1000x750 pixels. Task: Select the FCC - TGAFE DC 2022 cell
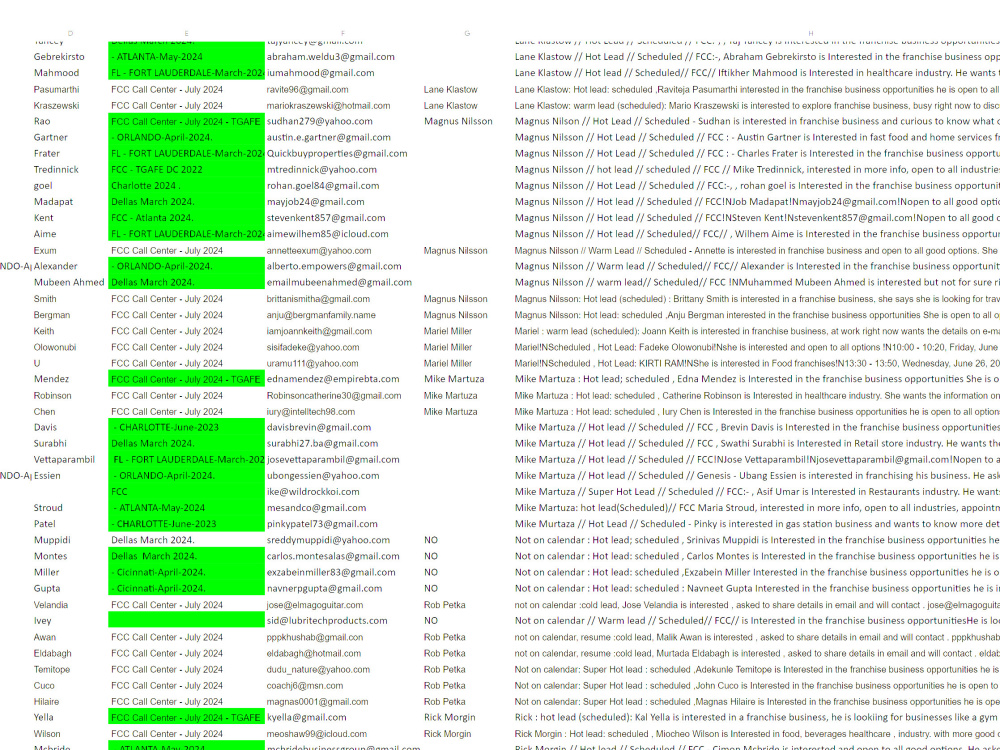pos(186,170)
